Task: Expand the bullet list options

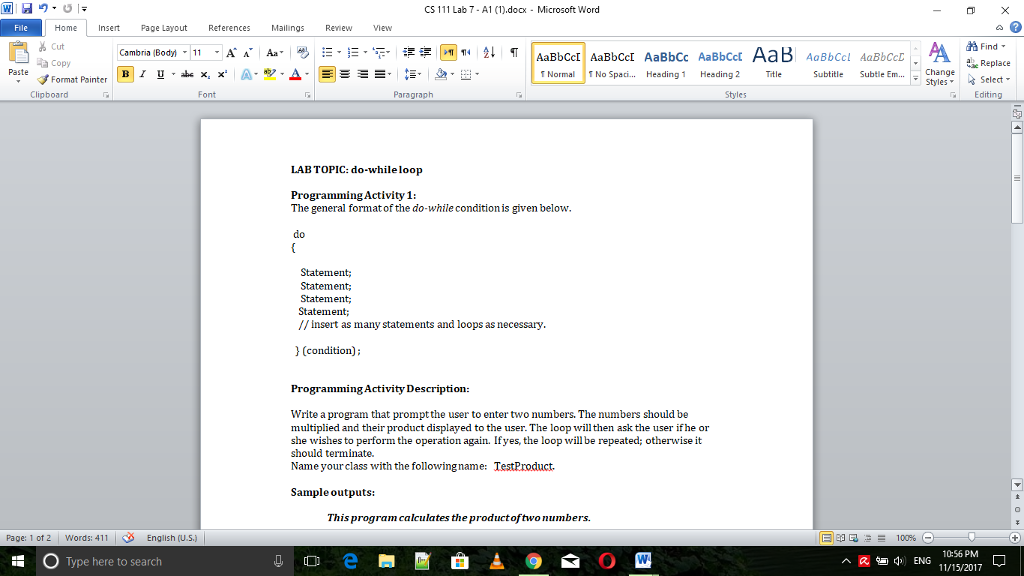Action: point(338,53)
